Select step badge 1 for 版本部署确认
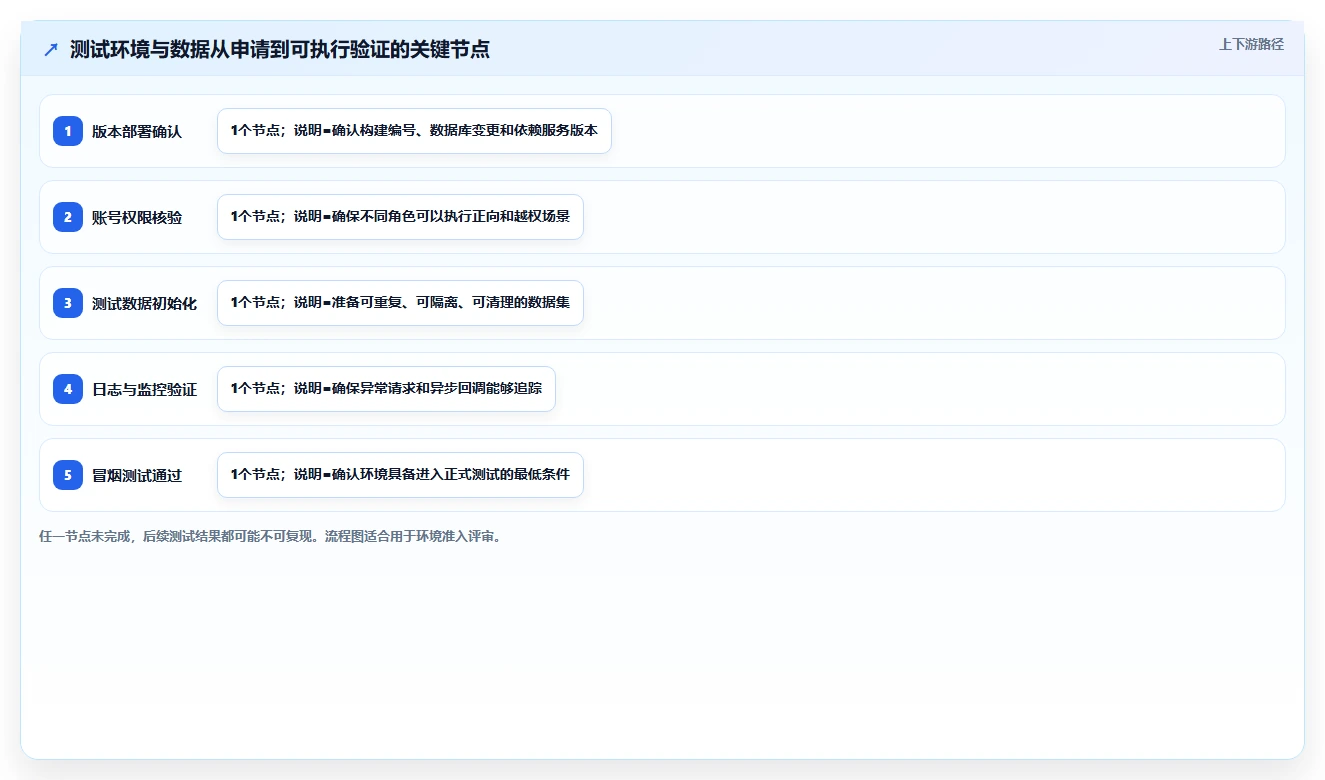The width and height of the screenshot is (1325, 780). pyautogui.click(x=68, y=131)
